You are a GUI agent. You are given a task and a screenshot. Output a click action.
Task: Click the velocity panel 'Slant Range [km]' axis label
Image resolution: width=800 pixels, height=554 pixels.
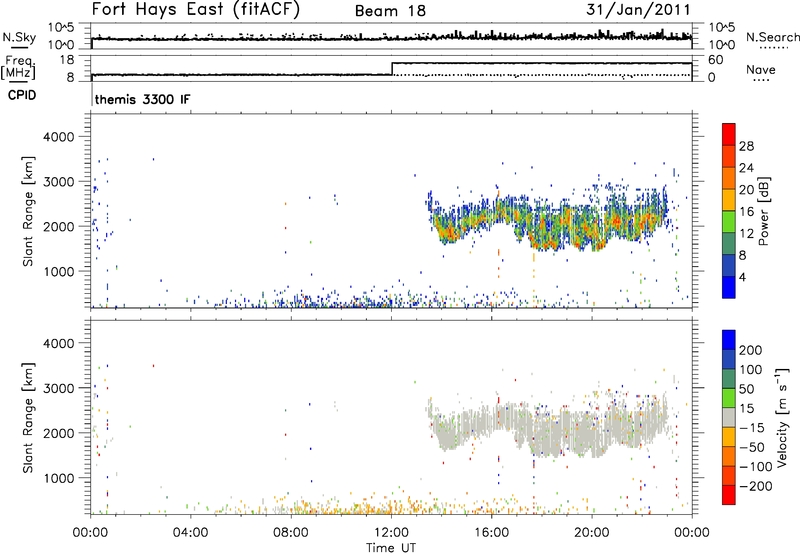[x=28, y=418]
